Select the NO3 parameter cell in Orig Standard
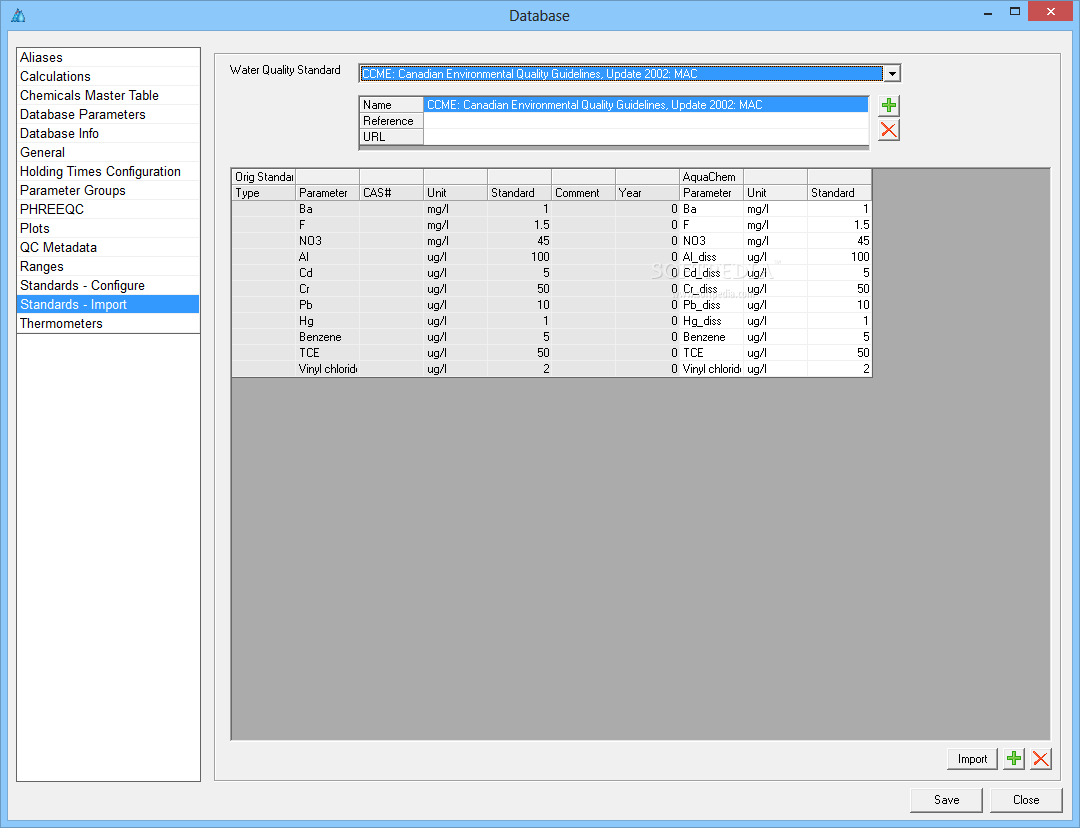The width and height of the screenshot is (1080, 828). pyautogui.click(x=327, y=240)
